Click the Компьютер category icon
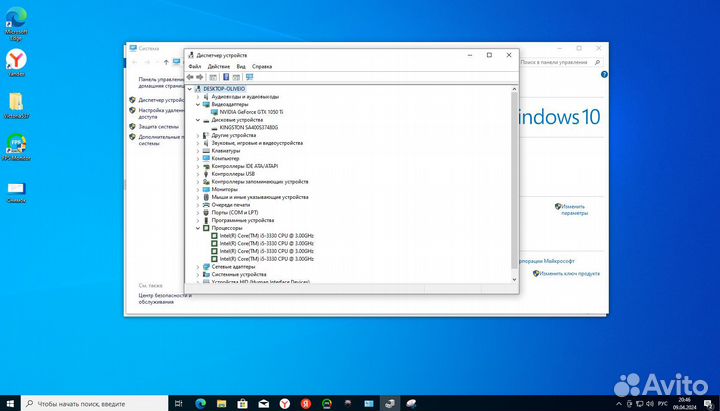The width and height of the screenshot is (720, 411). (206, 158)
